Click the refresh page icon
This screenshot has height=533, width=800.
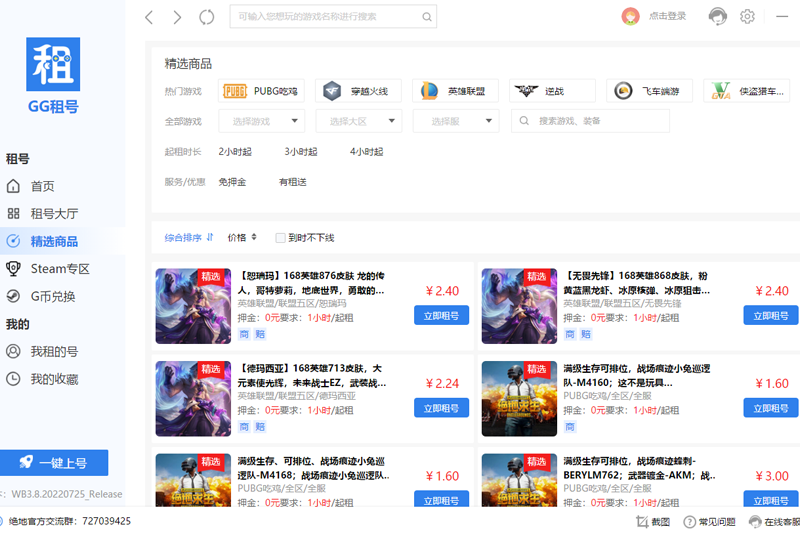[x=207, y=17]
